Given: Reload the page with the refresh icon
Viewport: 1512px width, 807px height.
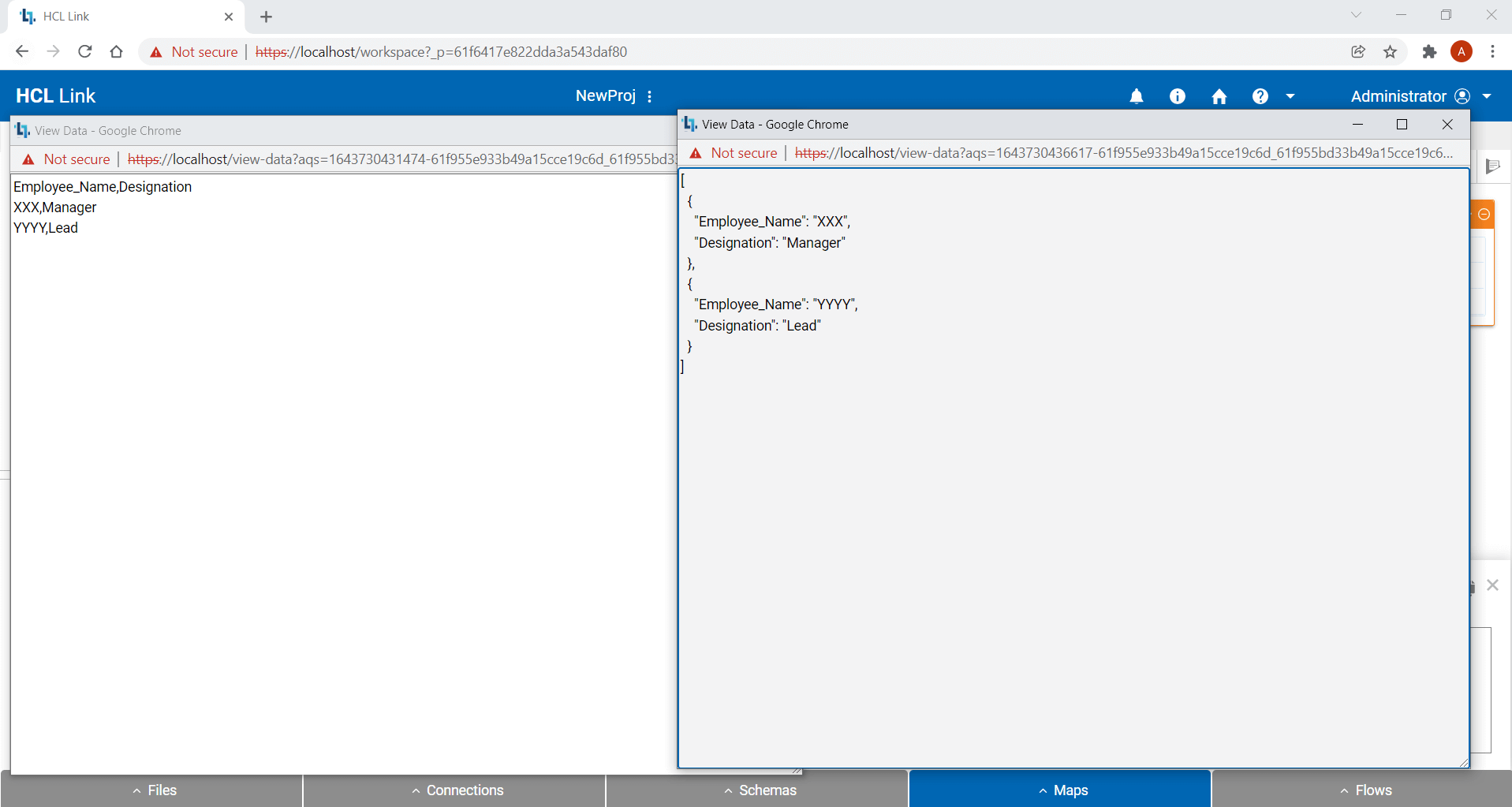Looking at the screenshot, I should [84, 51].
